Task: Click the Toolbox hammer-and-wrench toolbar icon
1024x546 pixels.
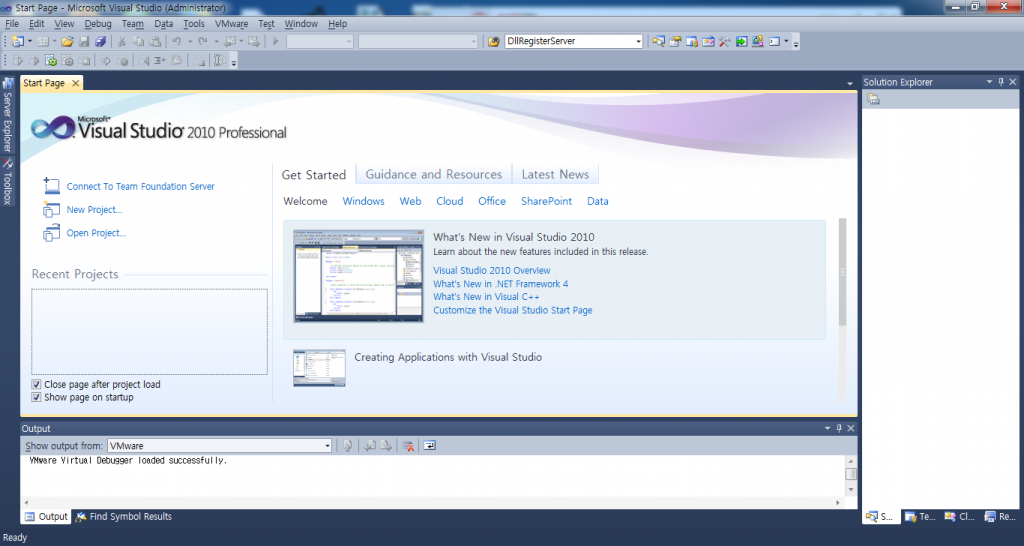Action: click(724, 41)
